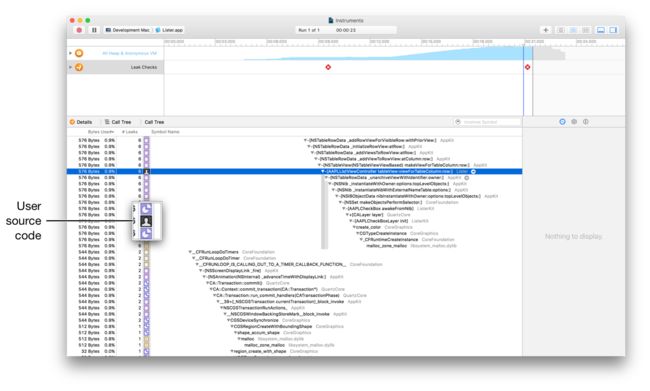Click the plus button to add an instrument
650x391 pixels.
pyautogui.click(x=546, y=30)
